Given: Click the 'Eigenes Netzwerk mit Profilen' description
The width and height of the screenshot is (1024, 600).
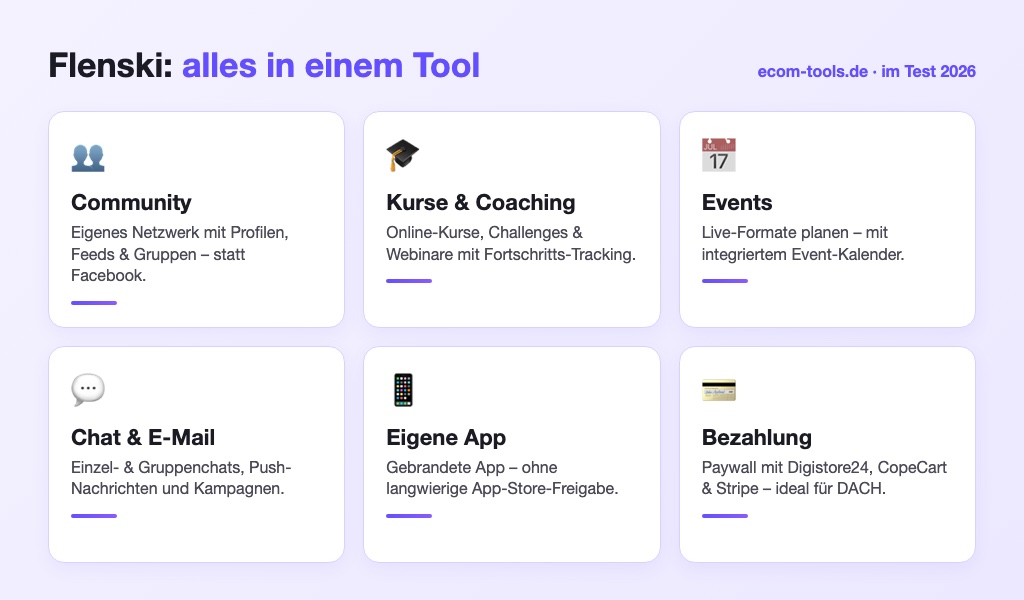Looking at the screenshot, I should pos(180,254).
